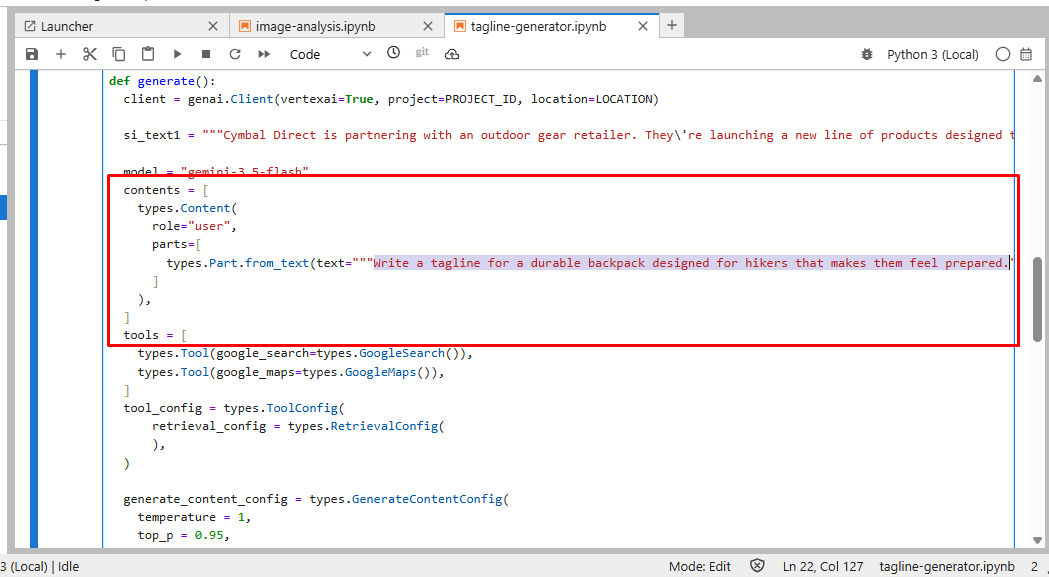This screenshot has width=1049, height=577.
Task: Paste cell from clipboard using the toolbar icon
Action: pyautogui.click(x=148, y=54)
